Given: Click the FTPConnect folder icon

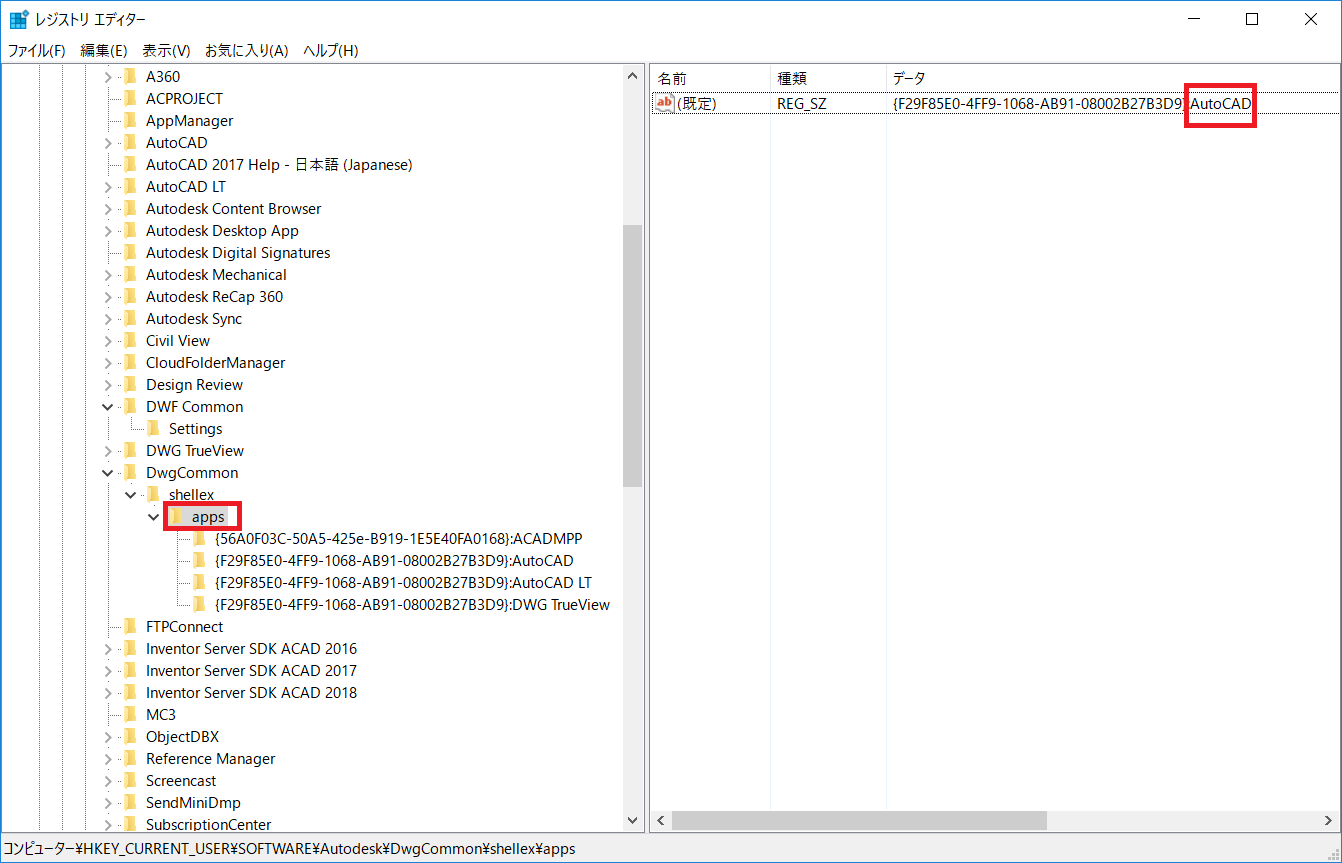Looking at the screenshot, I should 131,626.
